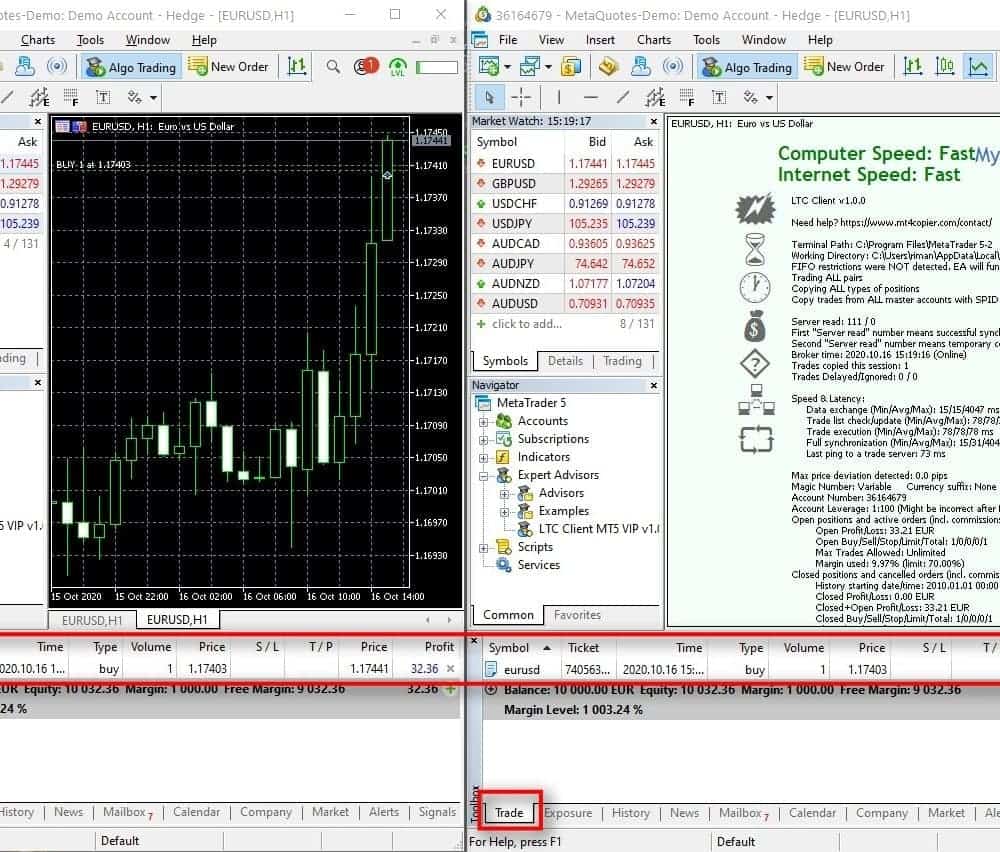Select trendline tool in right window

(x=623, y=98)
